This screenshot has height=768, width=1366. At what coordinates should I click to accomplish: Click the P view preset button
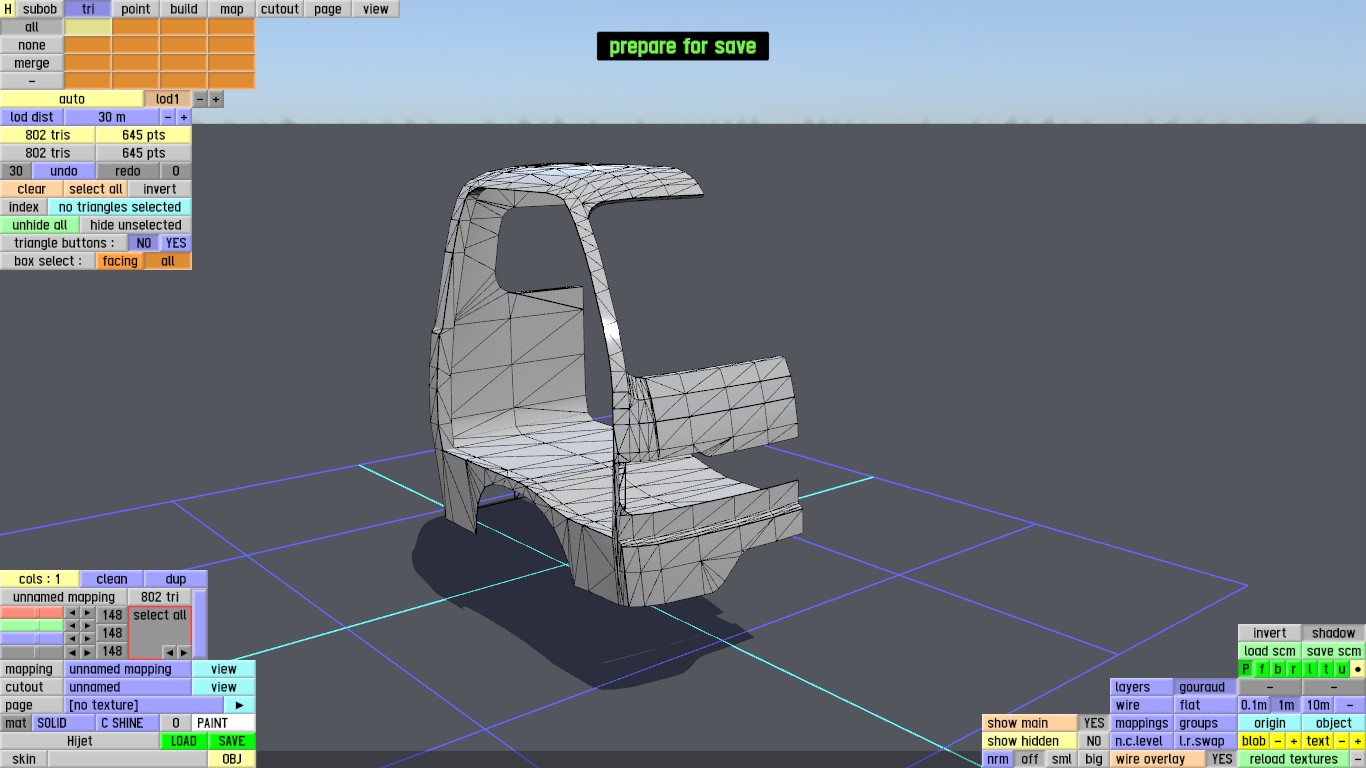(x=1246, y=669)
